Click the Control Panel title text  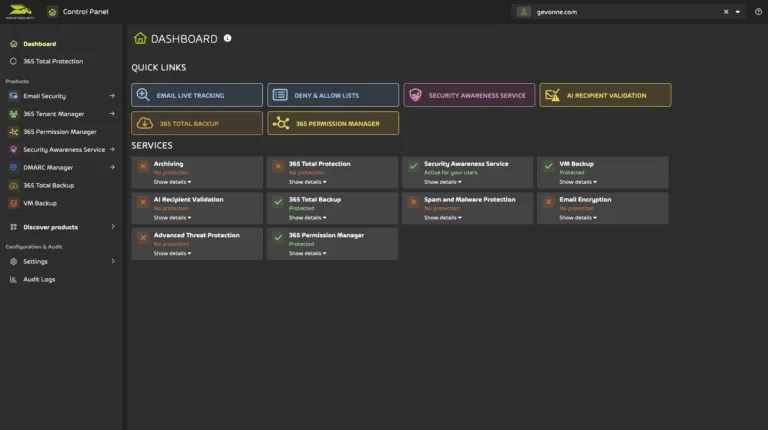[x=85, y=12]
